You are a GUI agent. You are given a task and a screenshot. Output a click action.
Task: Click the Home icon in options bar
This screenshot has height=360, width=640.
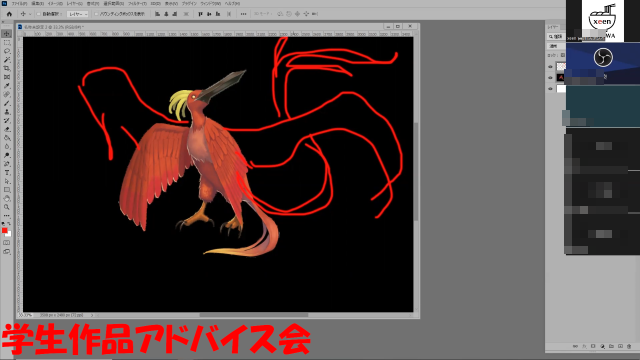9,14
